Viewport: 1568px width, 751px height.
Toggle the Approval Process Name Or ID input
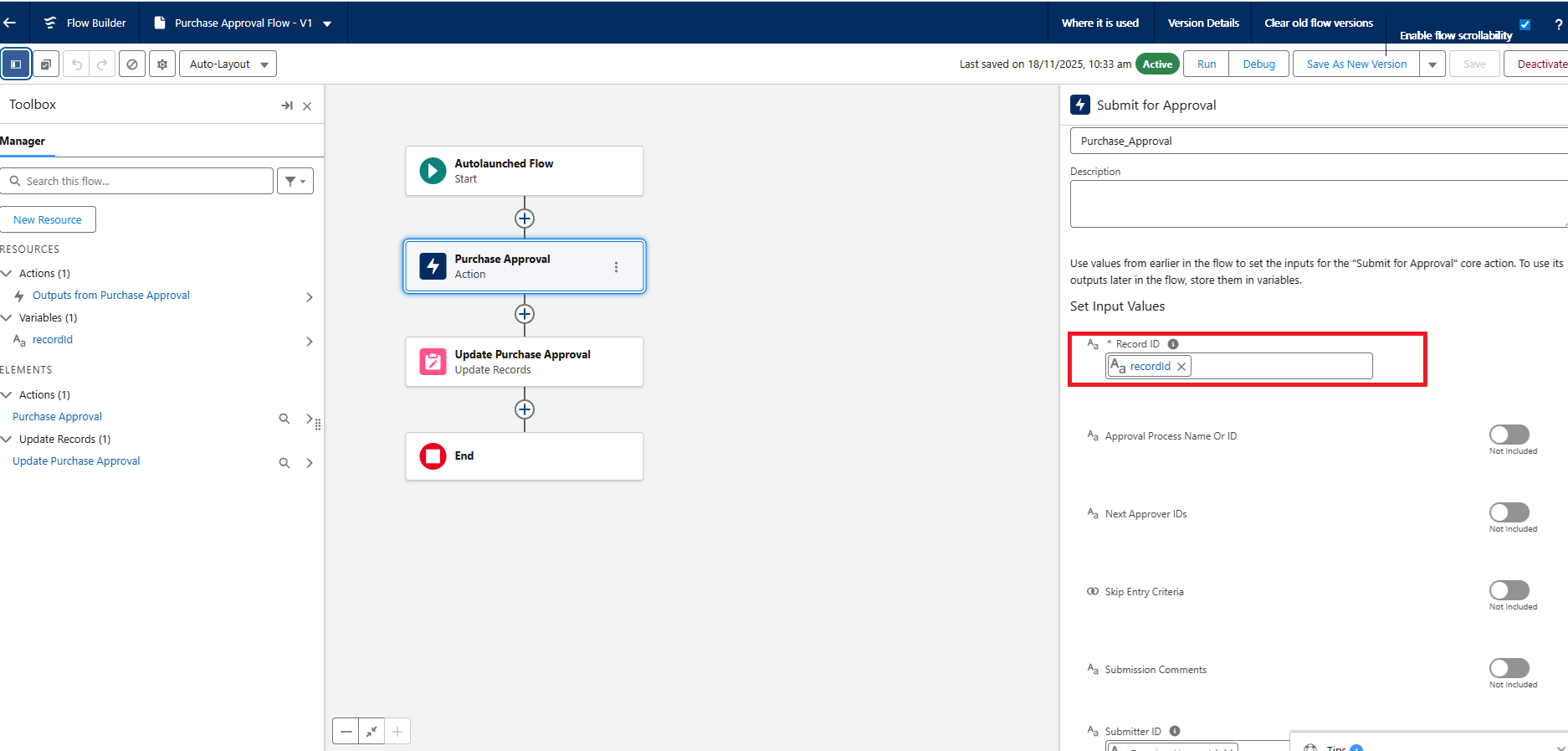[x=1509, y=435]
